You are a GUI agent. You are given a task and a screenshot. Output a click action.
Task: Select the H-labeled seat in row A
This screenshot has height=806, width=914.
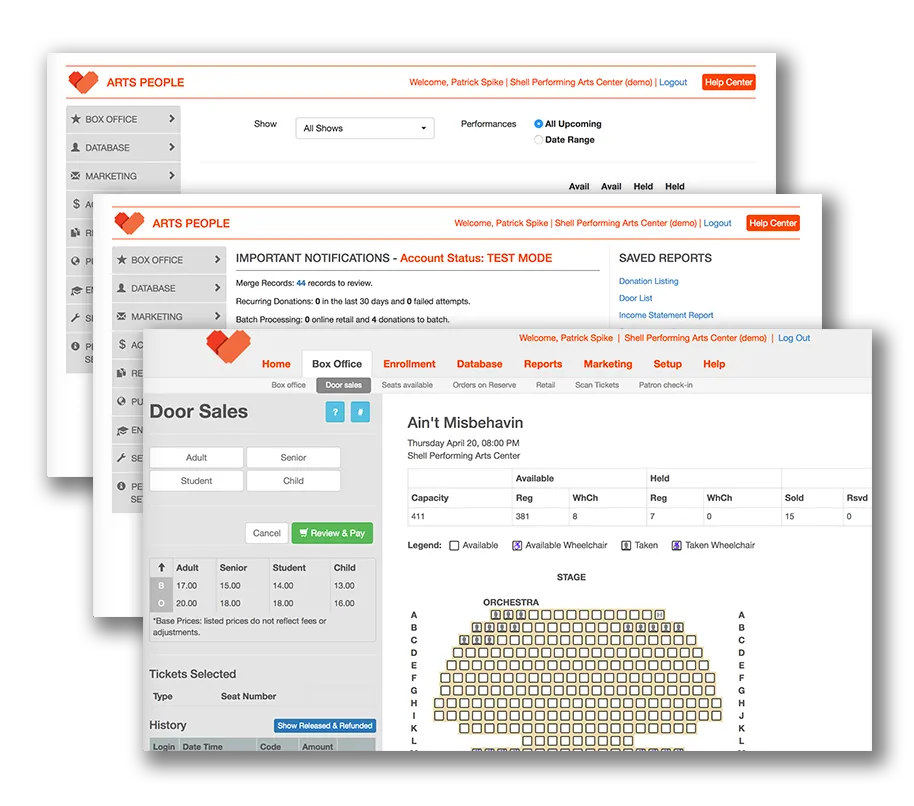tap(659, 615)
